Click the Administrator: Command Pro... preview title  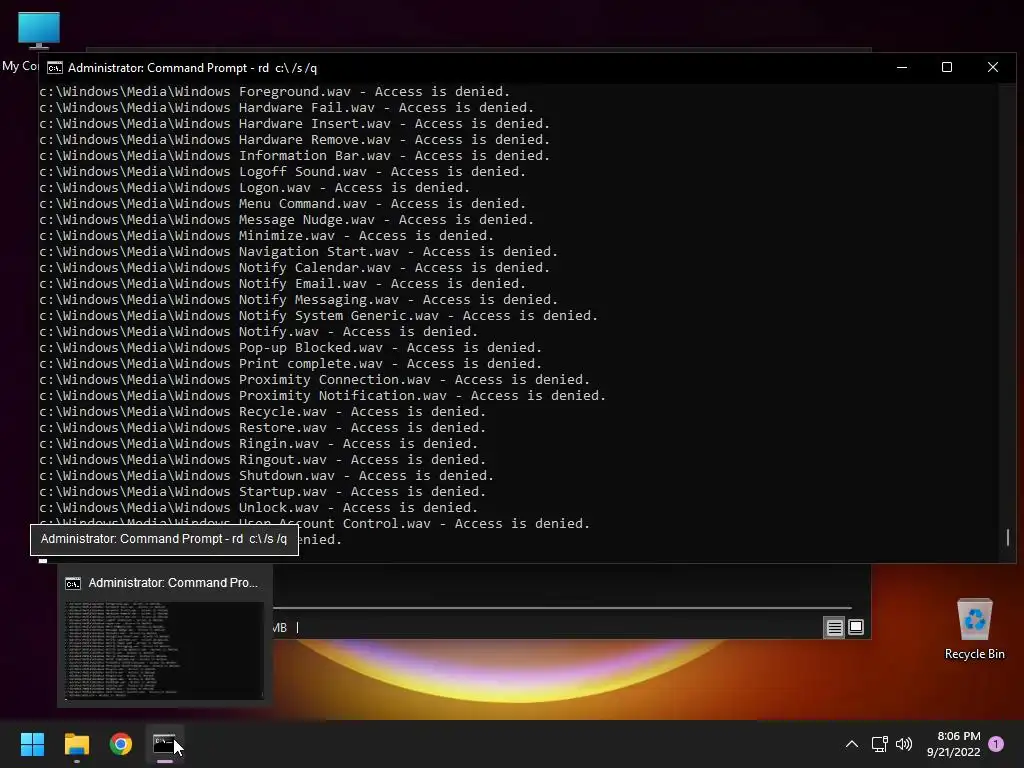click(173, 583)
